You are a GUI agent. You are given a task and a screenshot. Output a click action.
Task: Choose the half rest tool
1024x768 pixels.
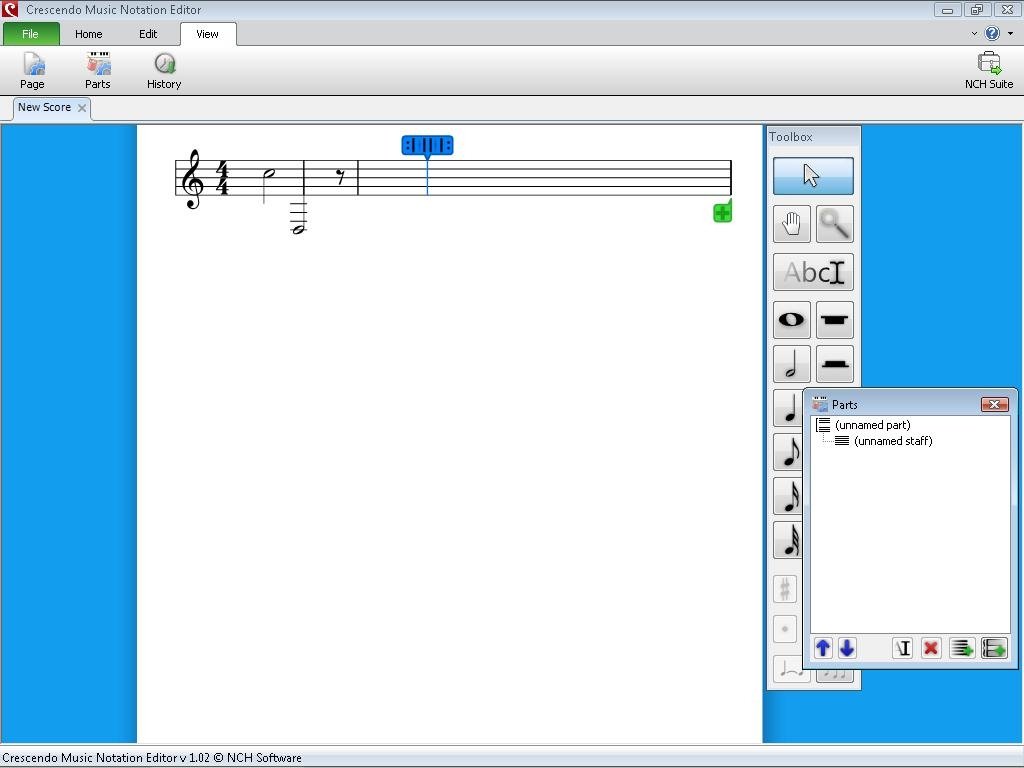click(835, 364)
